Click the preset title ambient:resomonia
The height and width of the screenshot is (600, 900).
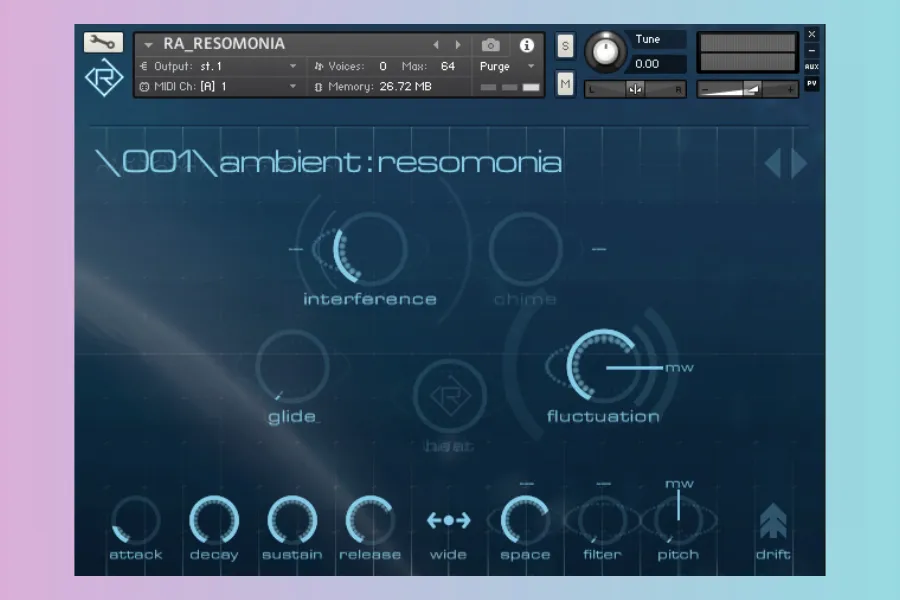[390, 162]
